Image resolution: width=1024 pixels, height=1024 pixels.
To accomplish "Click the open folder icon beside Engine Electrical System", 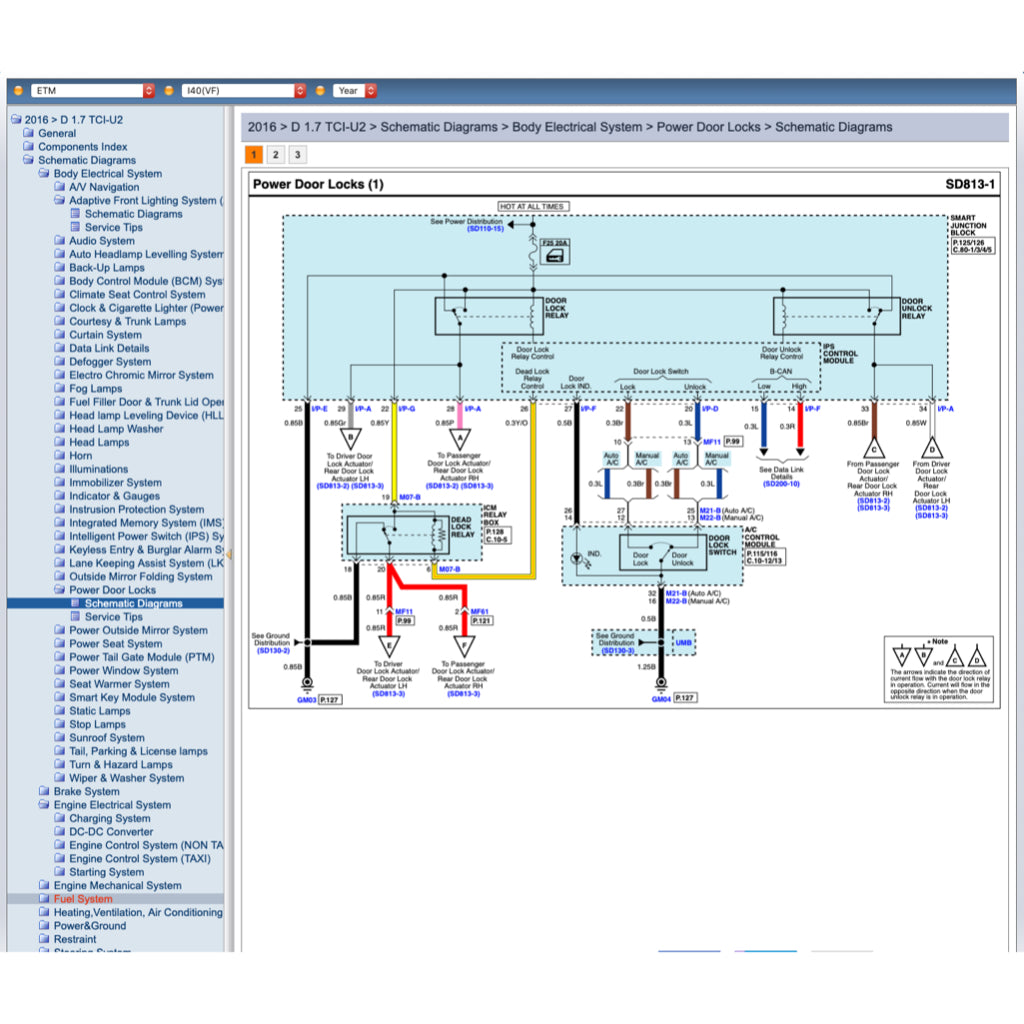I will tap(44, 805).
